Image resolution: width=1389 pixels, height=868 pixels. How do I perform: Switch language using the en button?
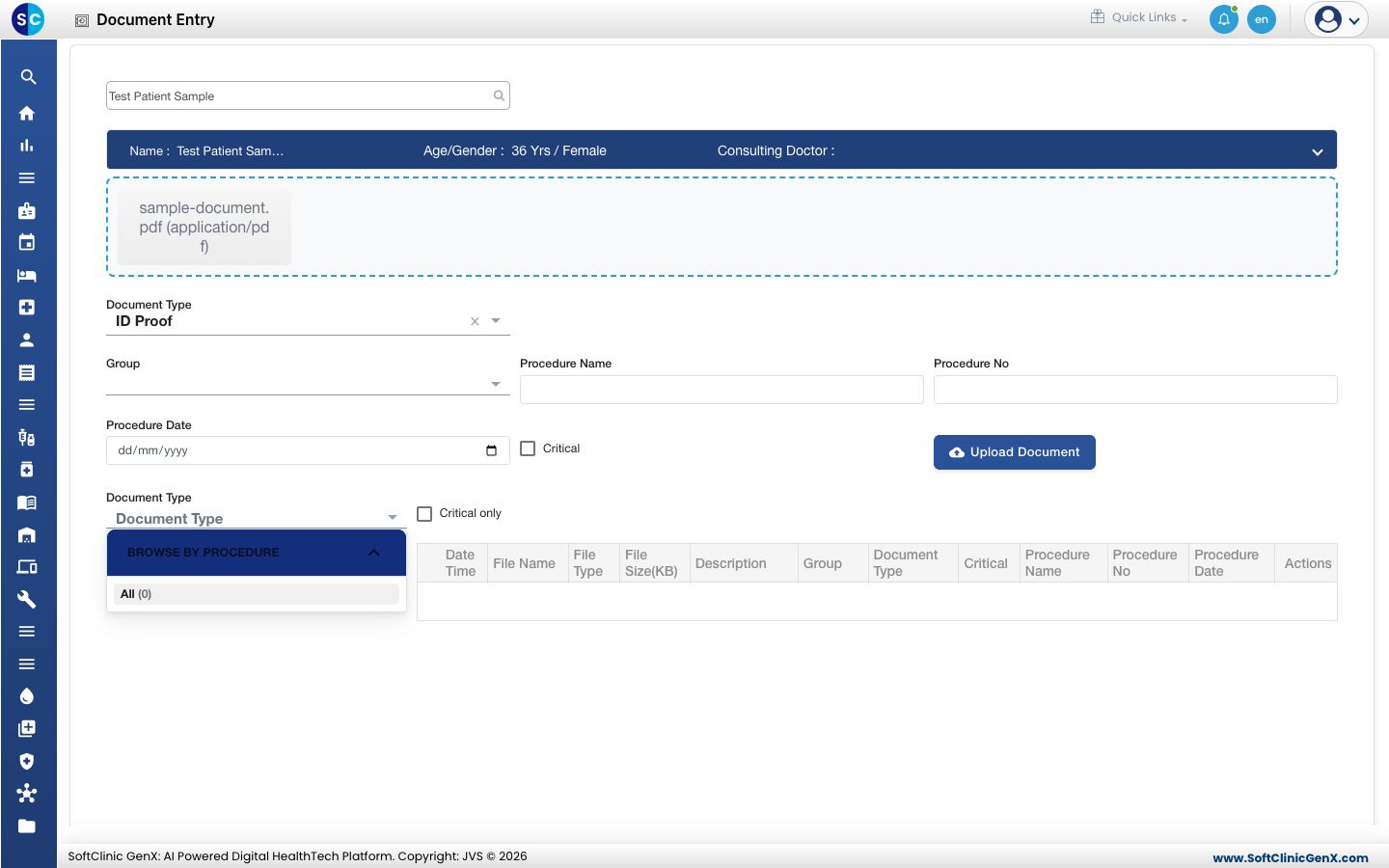pyautogui.click(x=1262, y=19)
